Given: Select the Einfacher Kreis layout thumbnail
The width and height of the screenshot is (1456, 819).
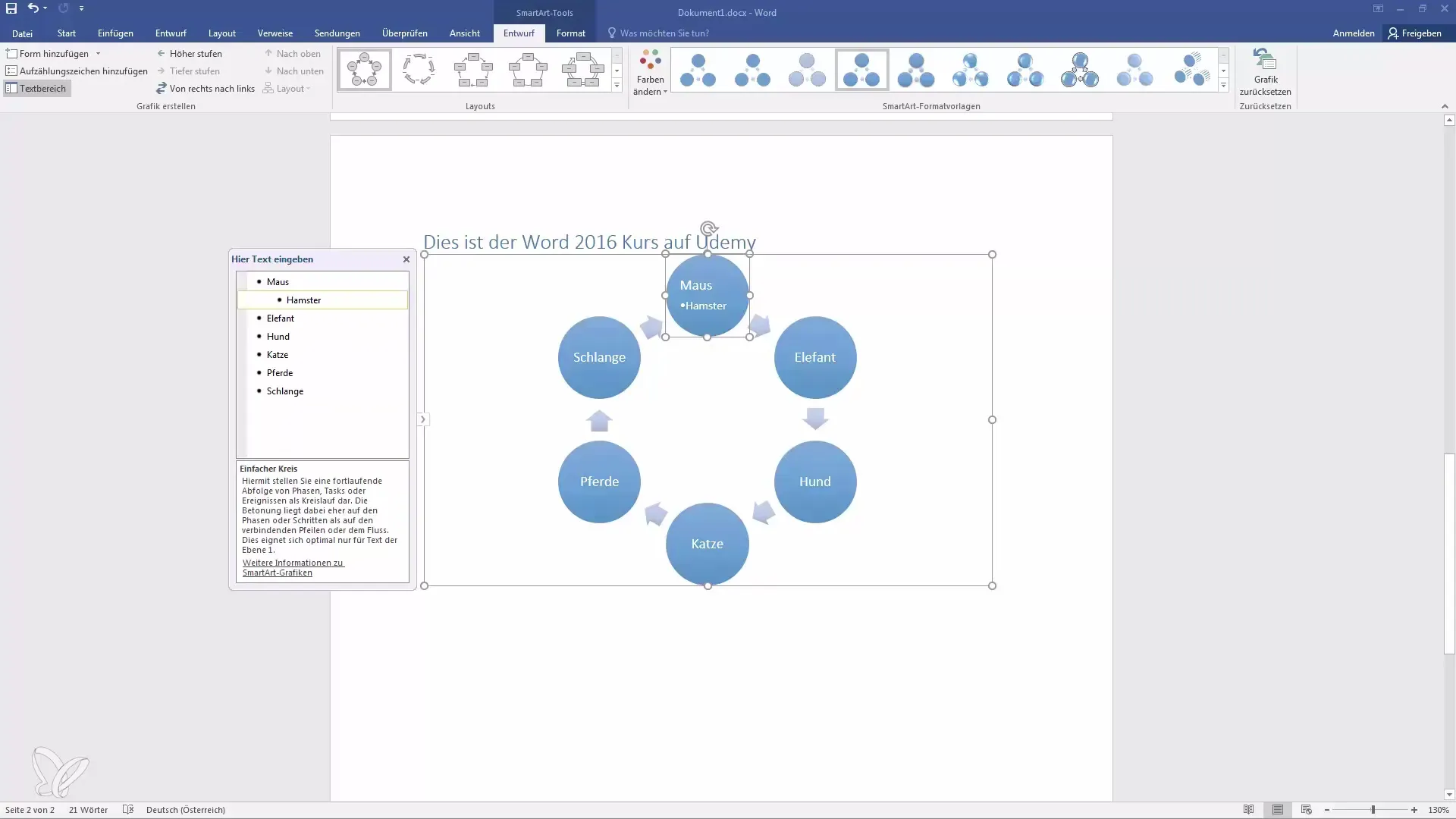Looking at the screenshot, I should (x=364, y=70).
